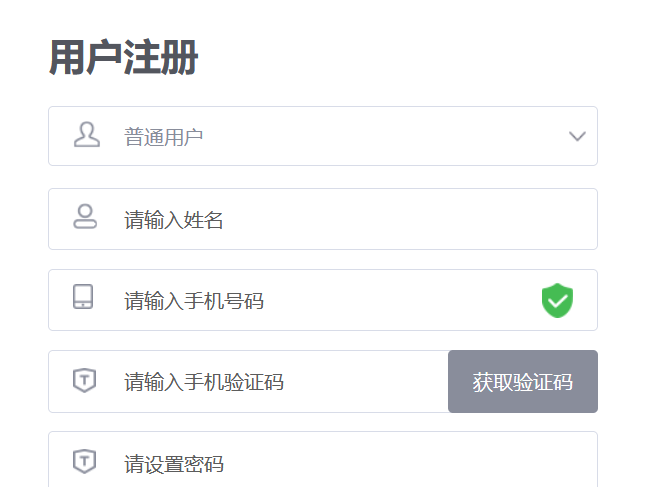The height and width of the screenshot is (487, 659).
Task: Click the 请输入手机号码 placeholder text
Action: pyautogui.click(x=194, y=301)
